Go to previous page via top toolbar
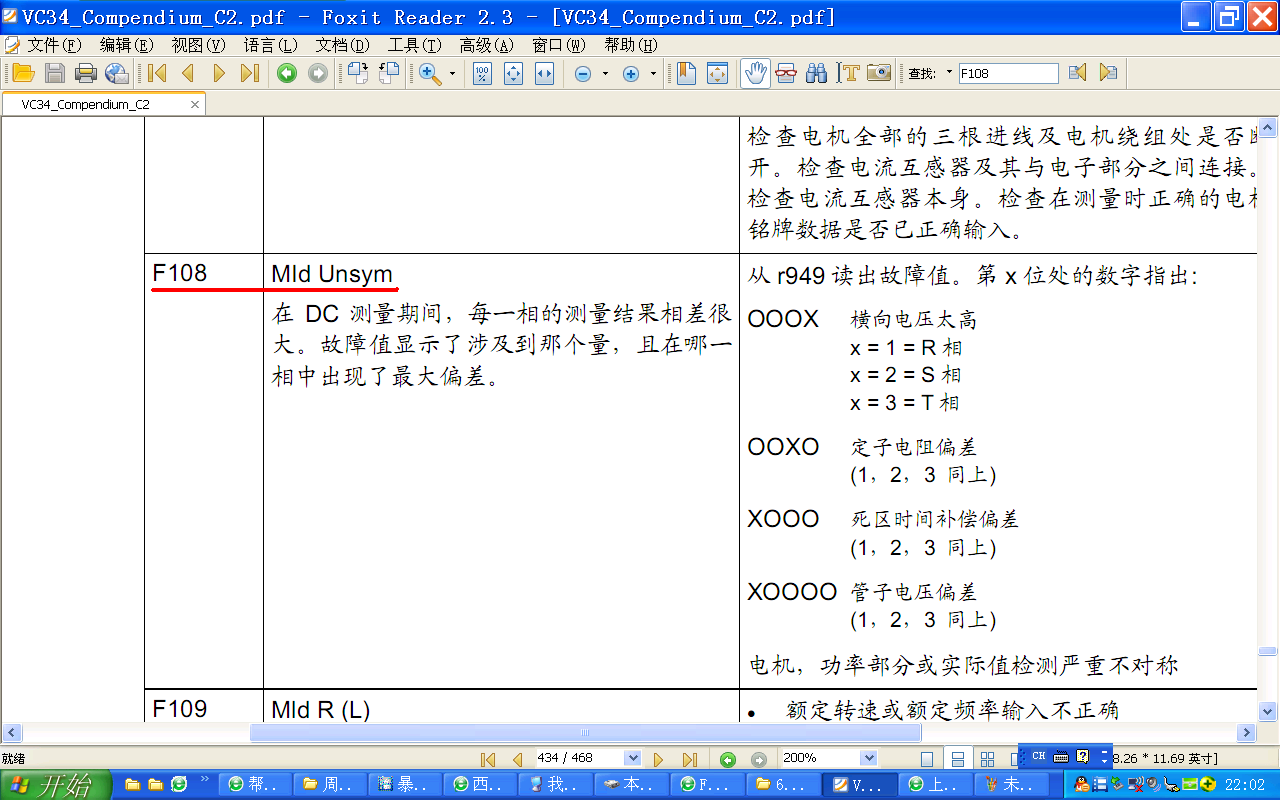Image resolution: width=1280 pixels, height=800 pixels. [x=188, y=73]
